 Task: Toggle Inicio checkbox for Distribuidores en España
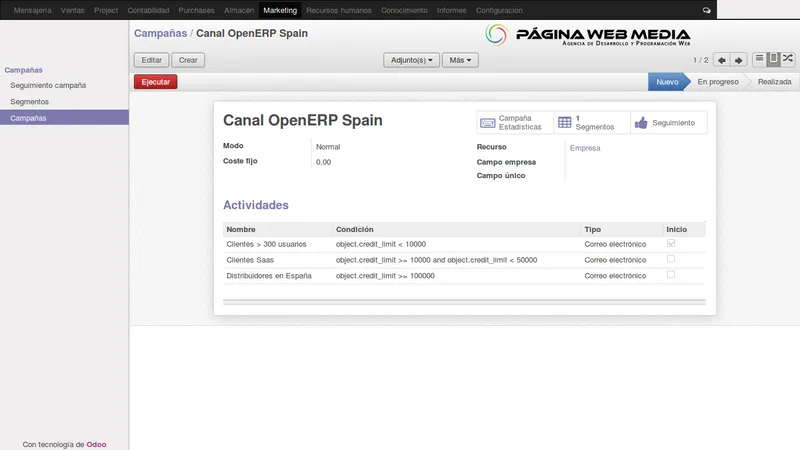coord(671,275)
